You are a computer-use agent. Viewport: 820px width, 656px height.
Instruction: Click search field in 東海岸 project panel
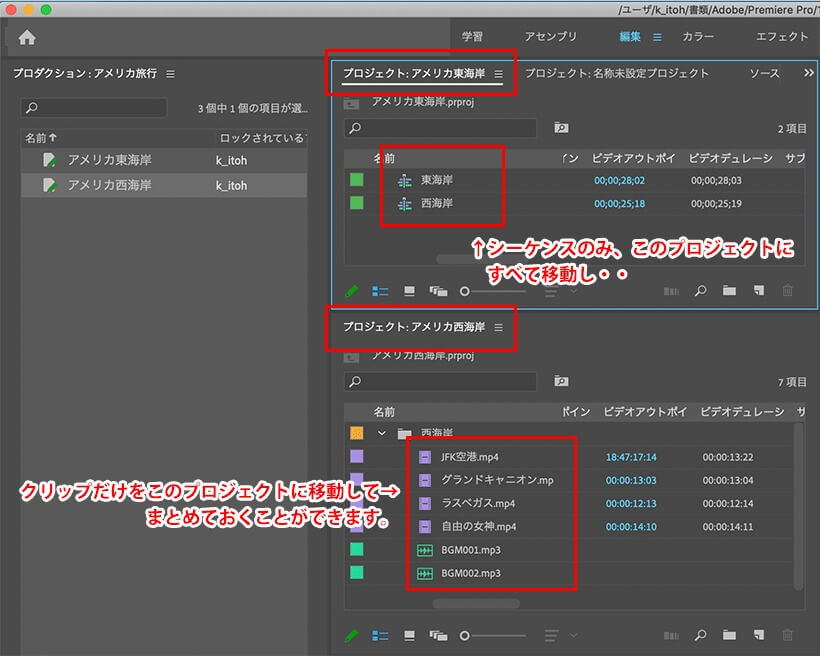click(x=440, y=128)
